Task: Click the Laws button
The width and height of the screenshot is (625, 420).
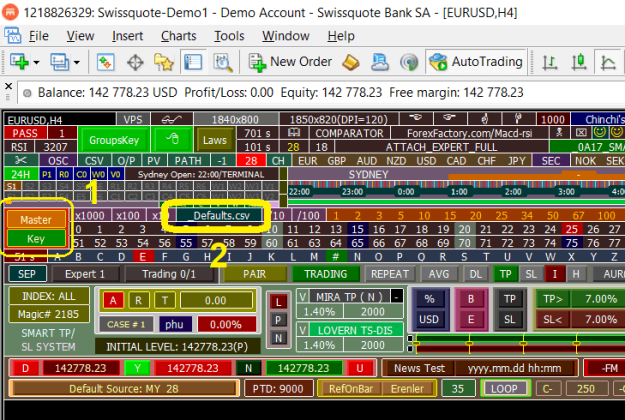Action: click(214, 140)
